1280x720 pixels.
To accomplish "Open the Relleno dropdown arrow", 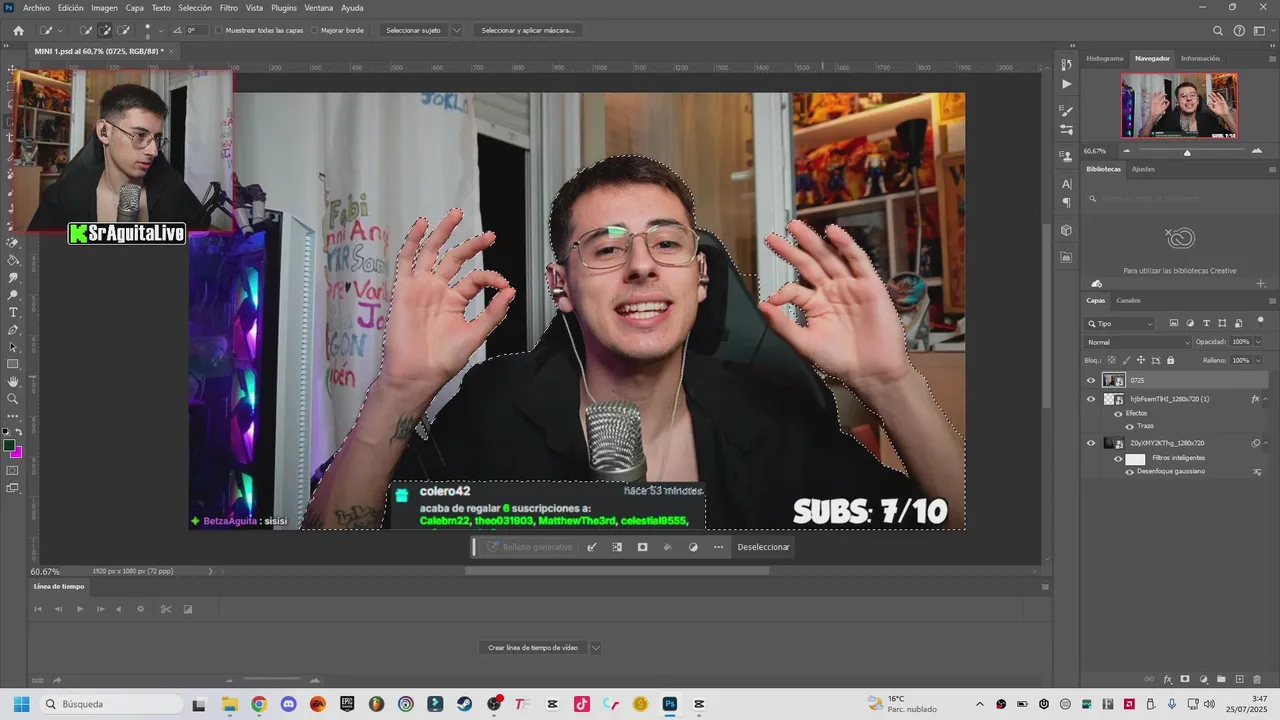I will pos(1258,360).
